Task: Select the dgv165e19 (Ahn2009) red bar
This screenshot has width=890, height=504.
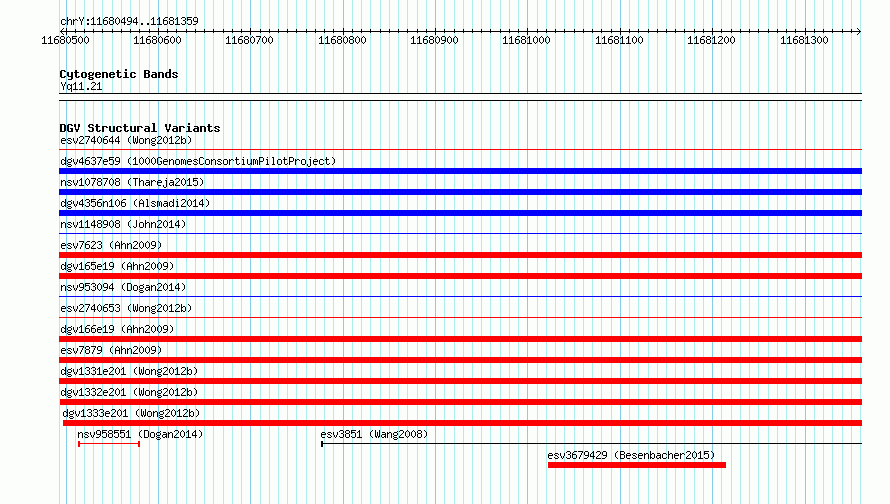Action: (460, 276)
